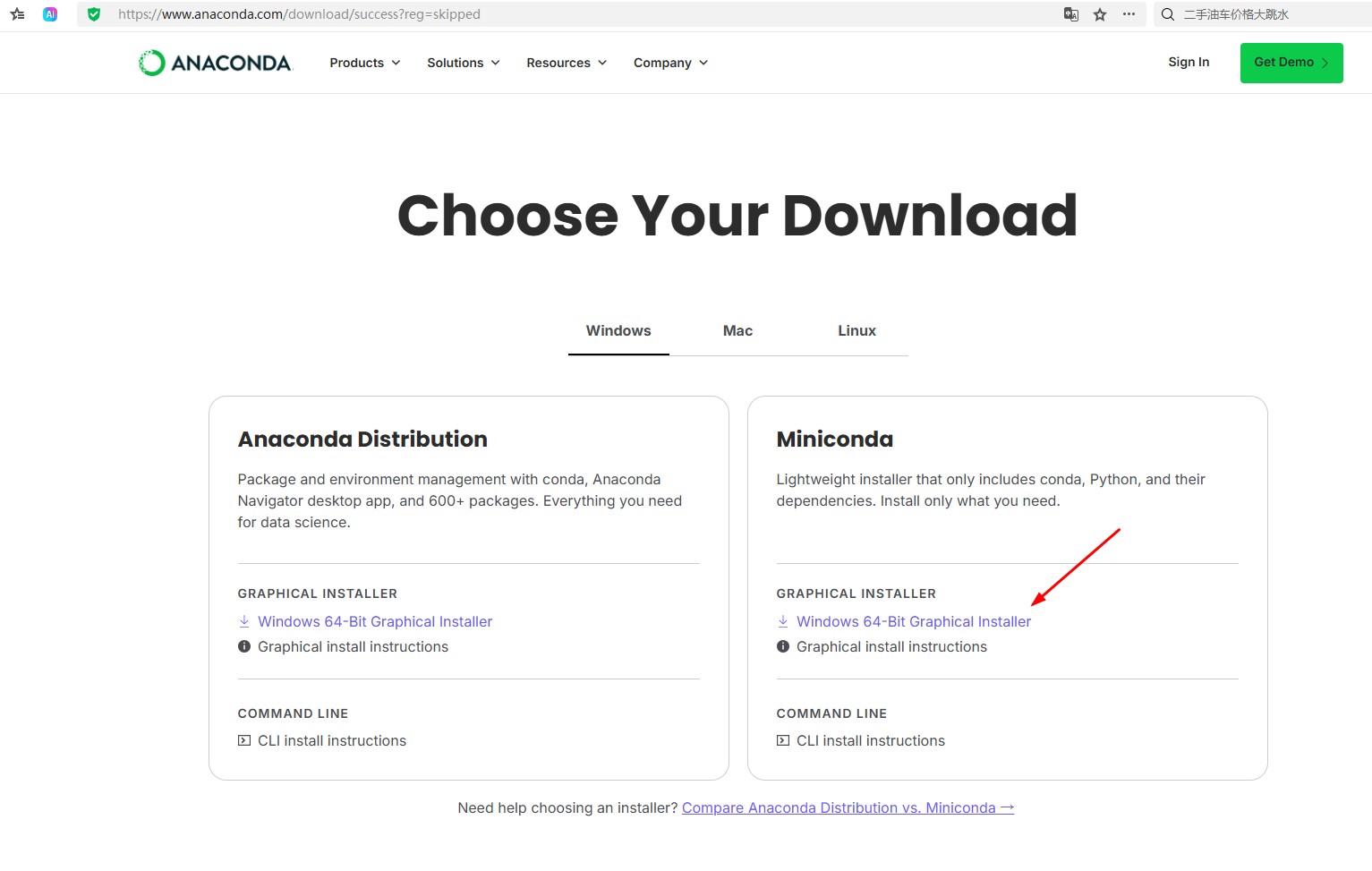Click the info icon under Anaconda Distribution
Screen dimensions: 1372x871
244,646
